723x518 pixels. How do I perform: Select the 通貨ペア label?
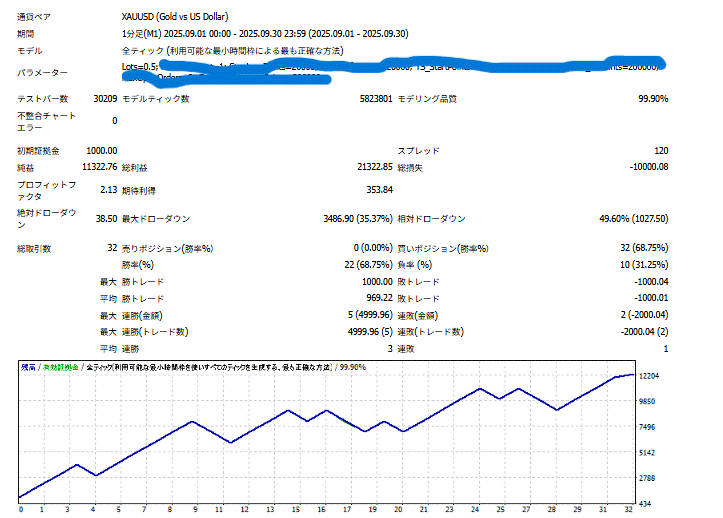(34, 17)
